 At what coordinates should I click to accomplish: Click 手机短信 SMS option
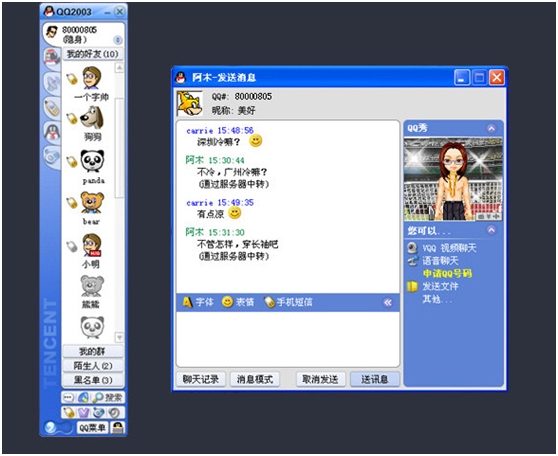(x=288, y=302)
